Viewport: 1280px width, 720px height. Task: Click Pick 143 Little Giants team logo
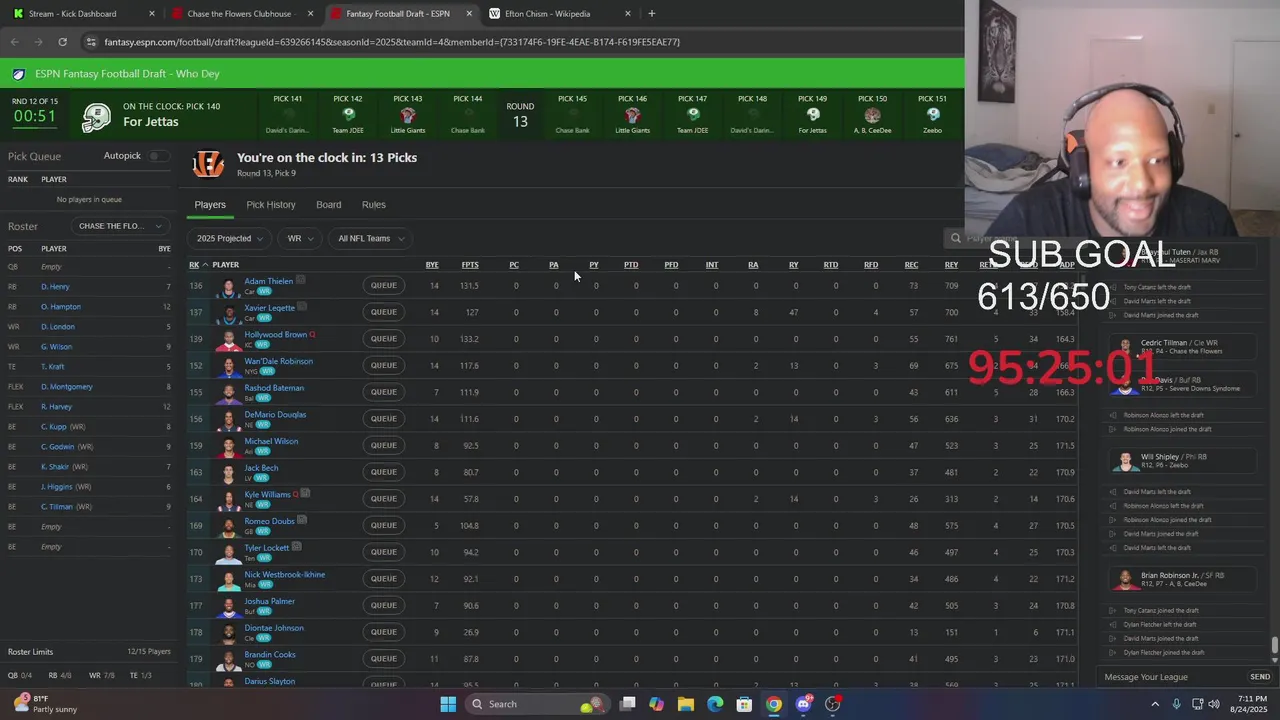[408, 115]
